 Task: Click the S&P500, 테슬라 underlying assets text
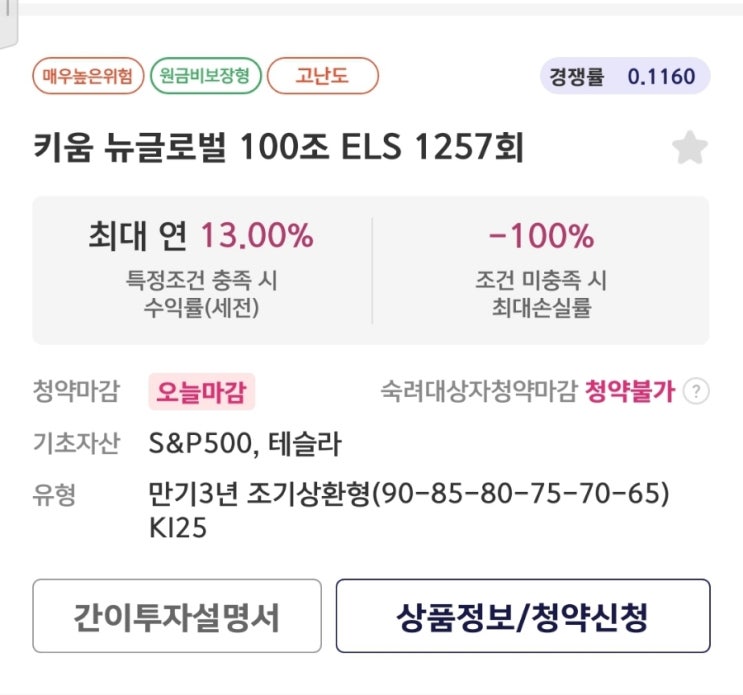coord(245,443)
